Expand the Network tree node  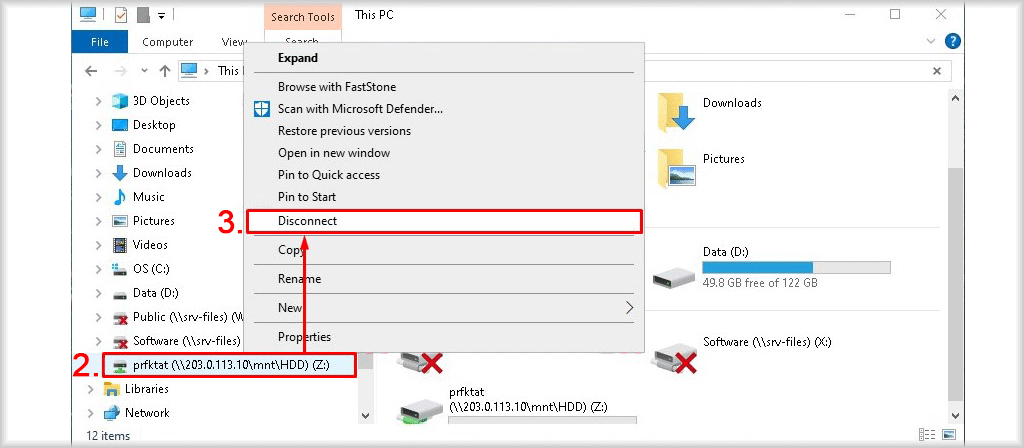pyautogui.click(x=91, y=413)
